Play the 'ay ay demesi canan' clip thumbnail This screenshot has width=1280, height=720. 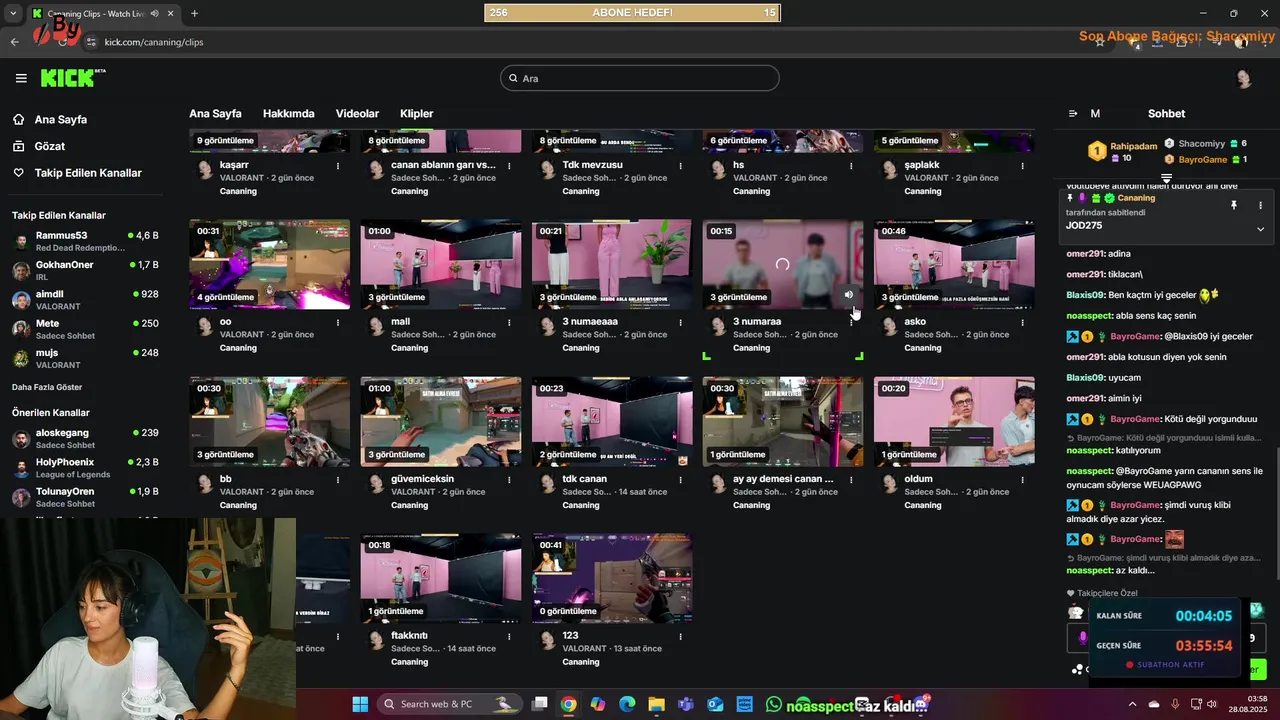tap(783, 421)
